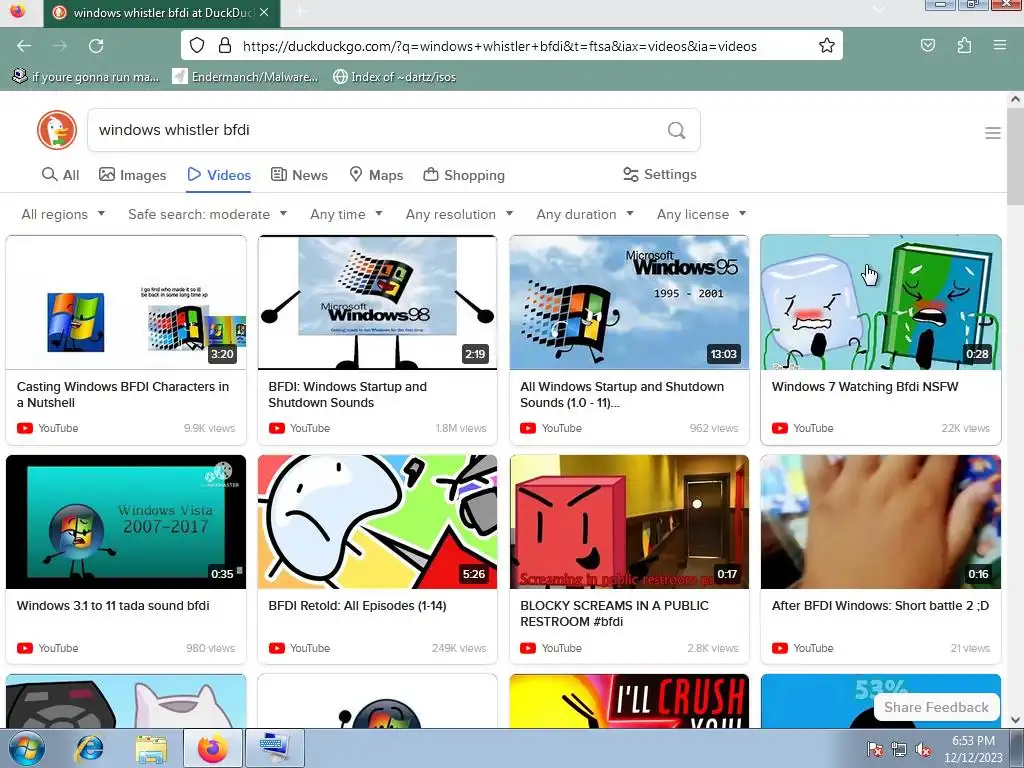The width and height of the screenshot is (1024, 768).
Task: Close the DuckDuckGo browser tab
Action: coord(264,12)
